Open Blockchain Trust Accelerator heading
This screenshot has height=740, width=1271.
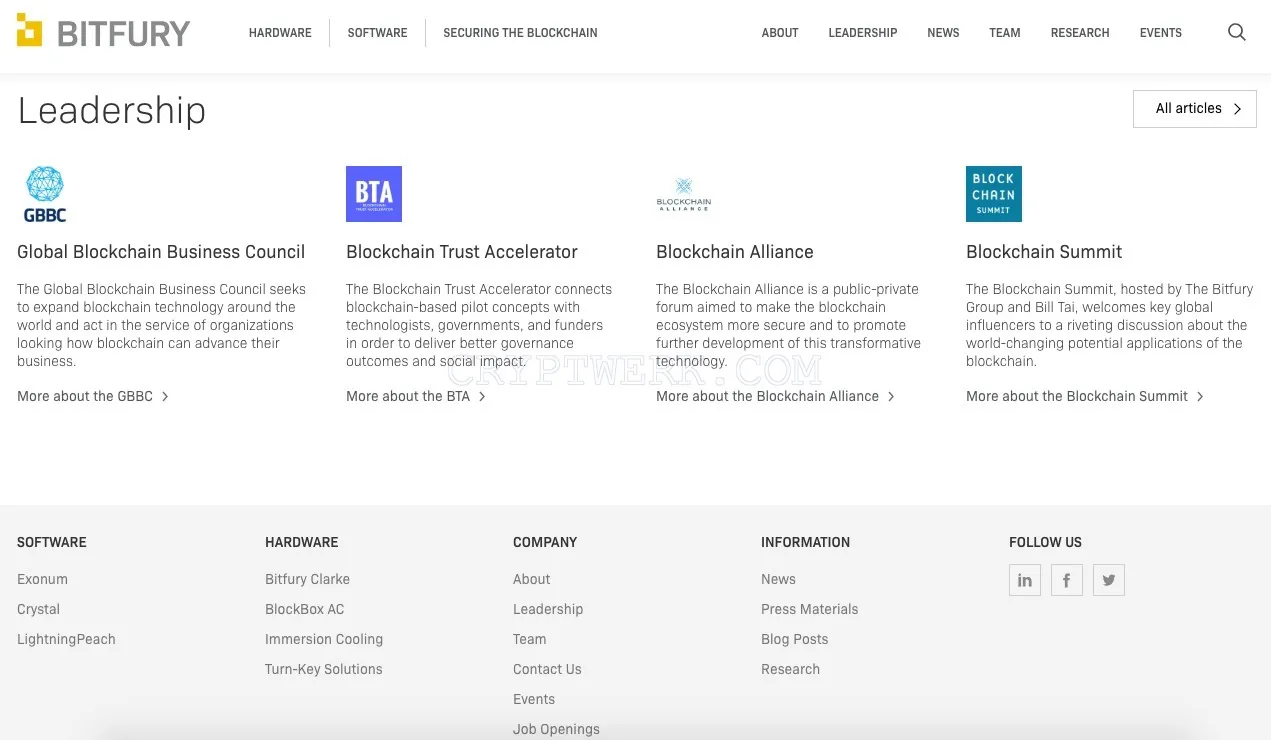tap(462, 252)
